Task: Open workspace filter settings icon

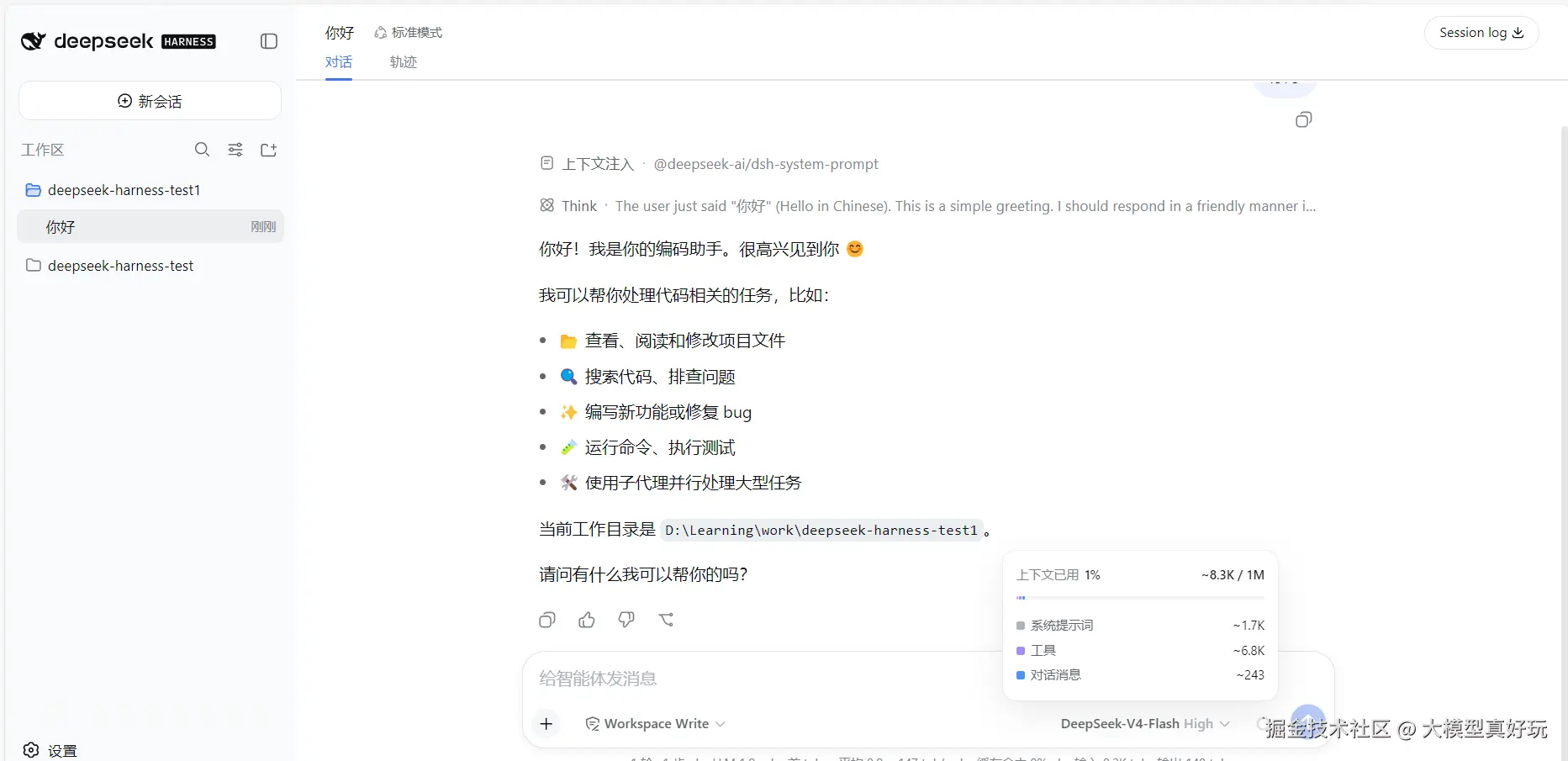Action: coord(235,150)
